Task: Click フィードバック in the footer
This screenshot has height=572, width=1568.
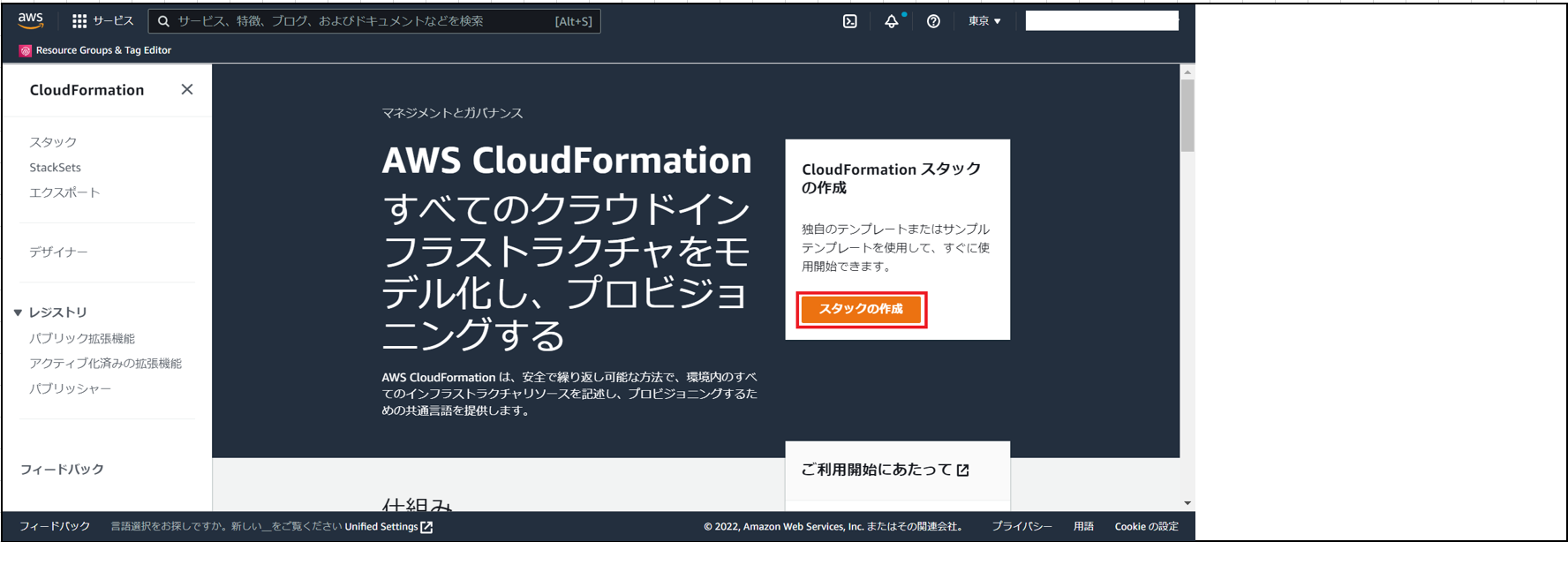Action: coord(55,527)
